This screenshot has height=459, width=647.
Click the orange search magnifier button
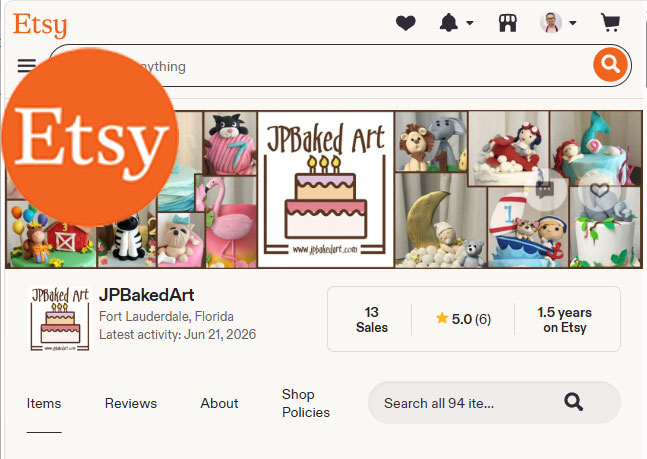pyautogui.click(x=610, y=64)
